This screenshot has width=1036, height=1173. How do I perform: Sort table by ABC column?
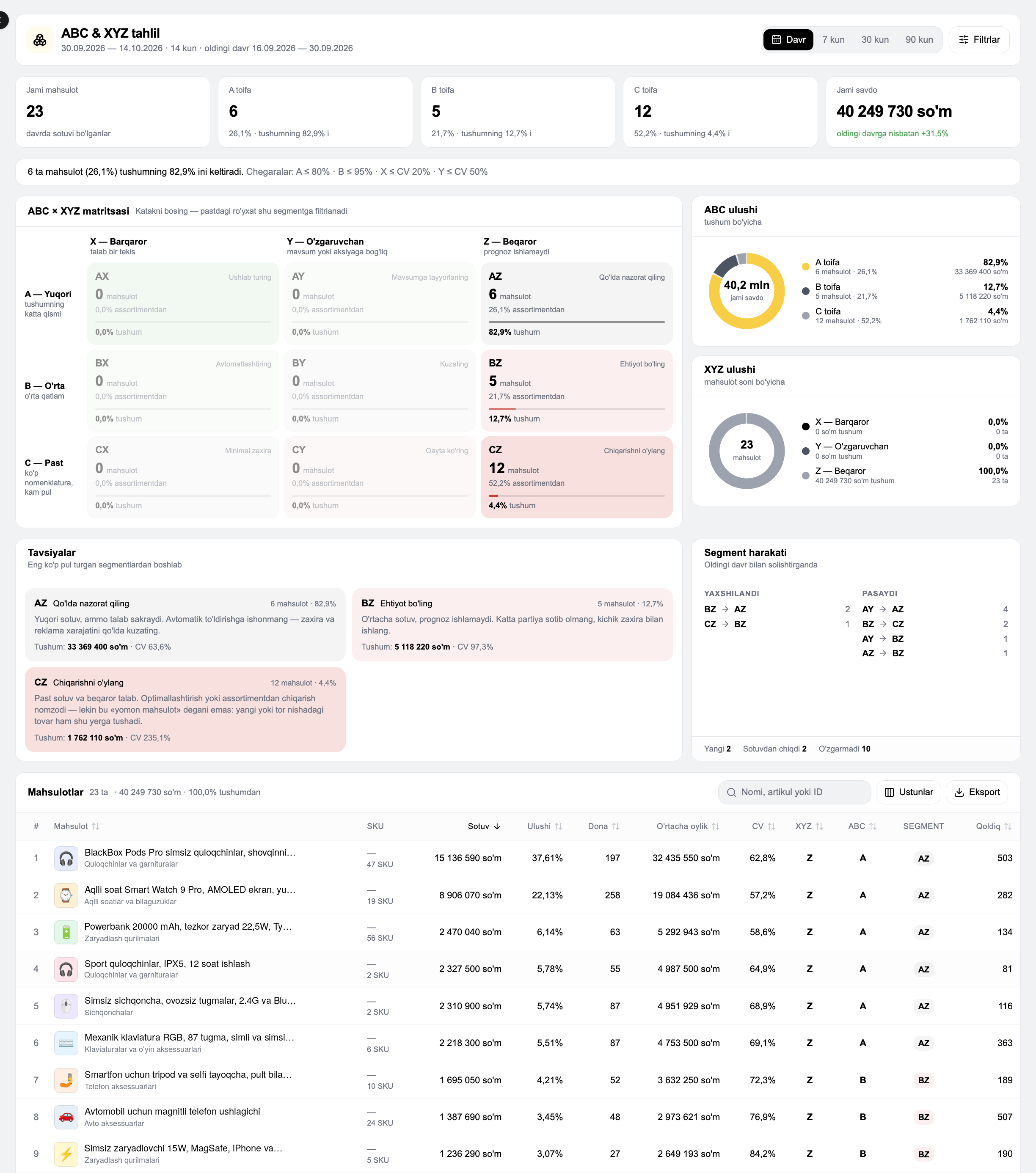point(862,826)
